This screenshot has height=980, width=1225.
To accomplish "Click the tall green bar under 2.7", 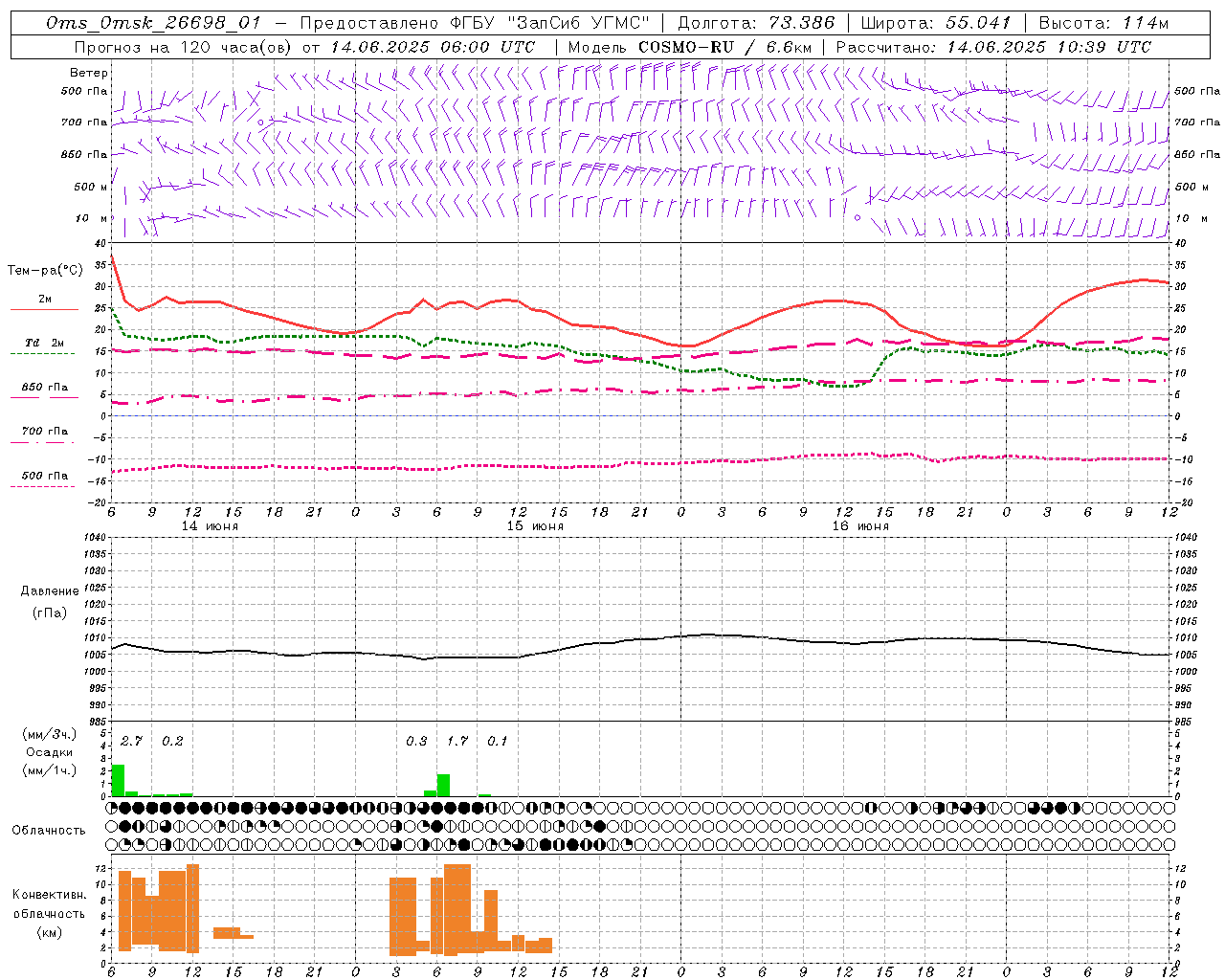I will pos(119,780).
